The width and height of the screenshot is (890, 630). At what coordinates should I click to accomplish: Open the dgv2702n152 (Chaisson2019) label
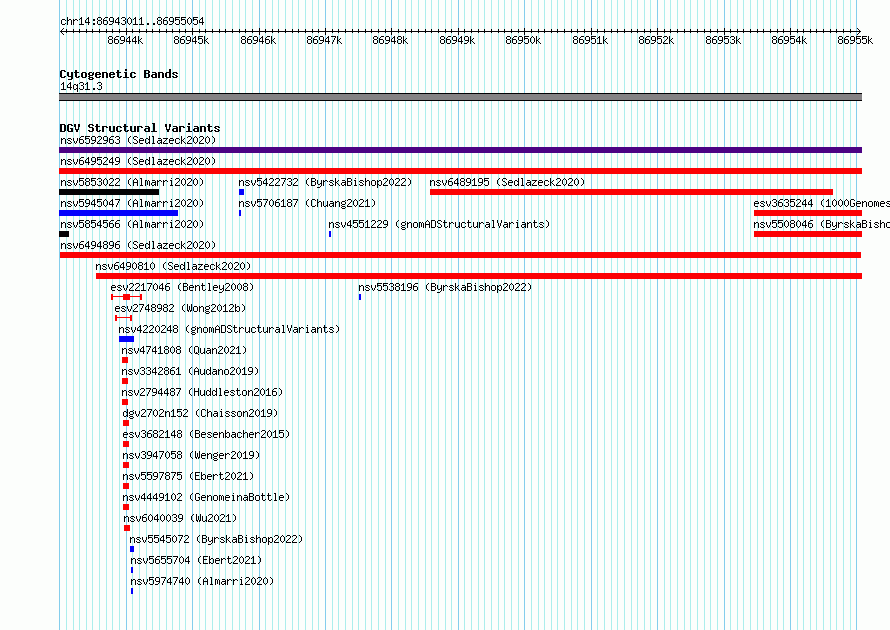click(200, 413)
